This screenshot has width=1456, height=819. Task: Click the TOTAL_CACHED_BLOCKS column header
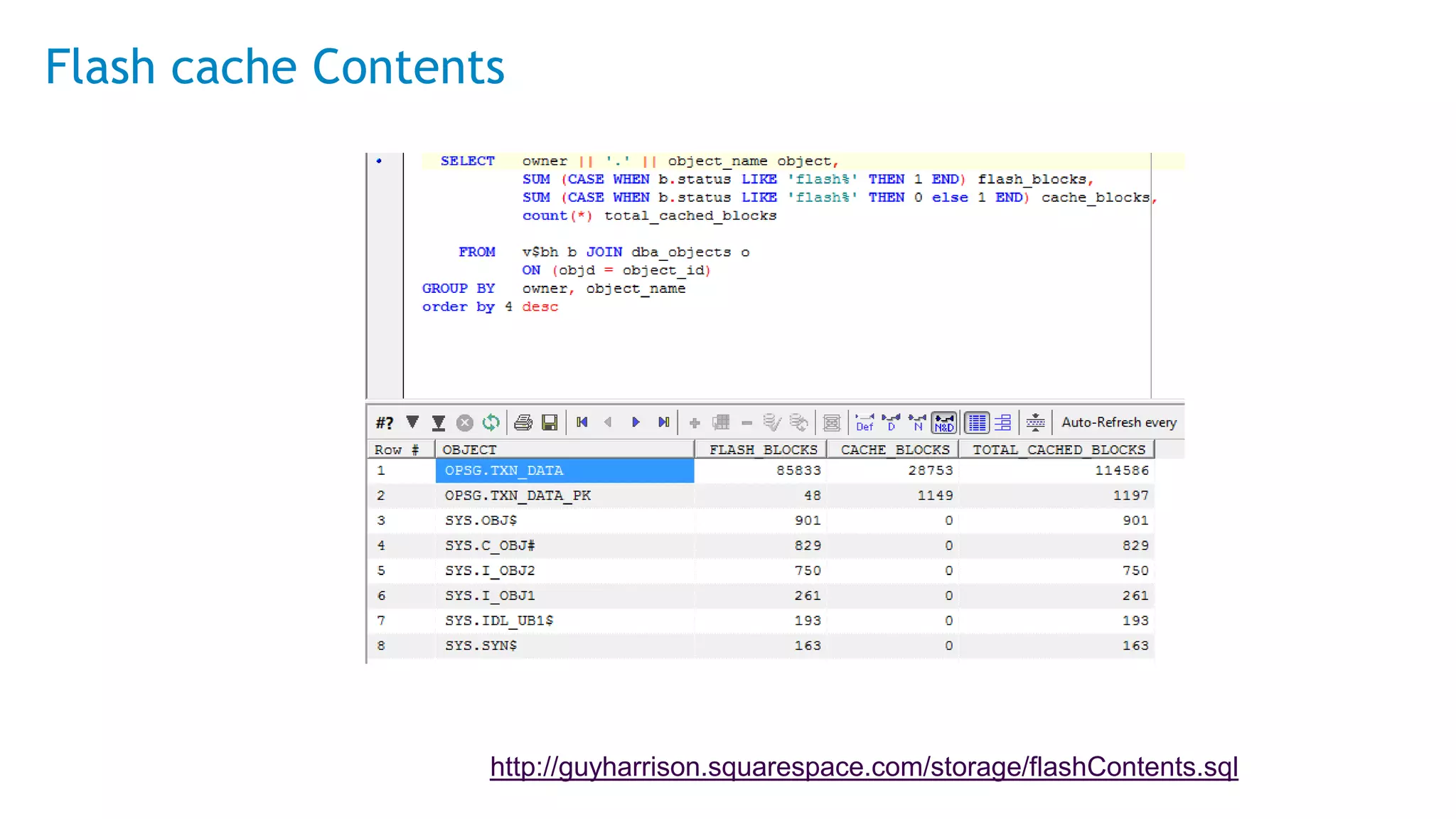point(1056,449)
